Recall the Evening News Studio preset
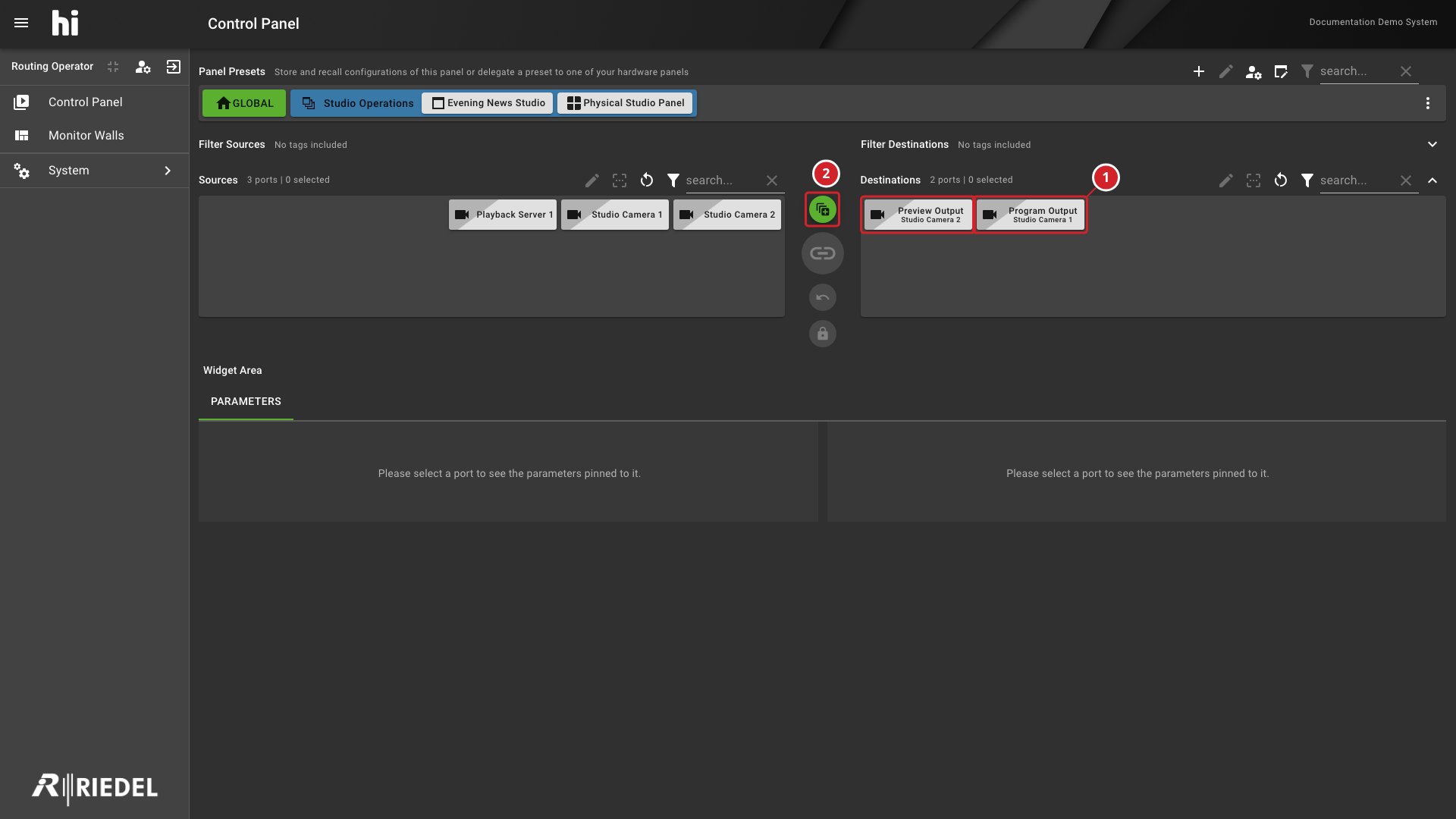Screen dimensions: 1456x819 [x=488, y=103]
